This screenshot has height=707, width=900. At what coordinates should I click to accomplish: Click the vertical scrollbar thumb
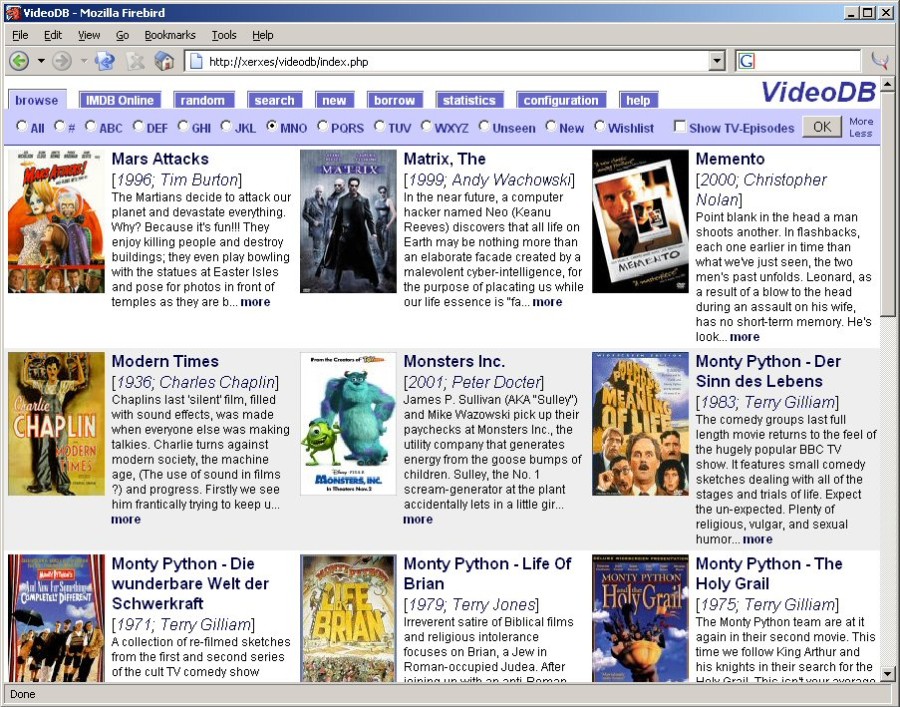[888, 205]
